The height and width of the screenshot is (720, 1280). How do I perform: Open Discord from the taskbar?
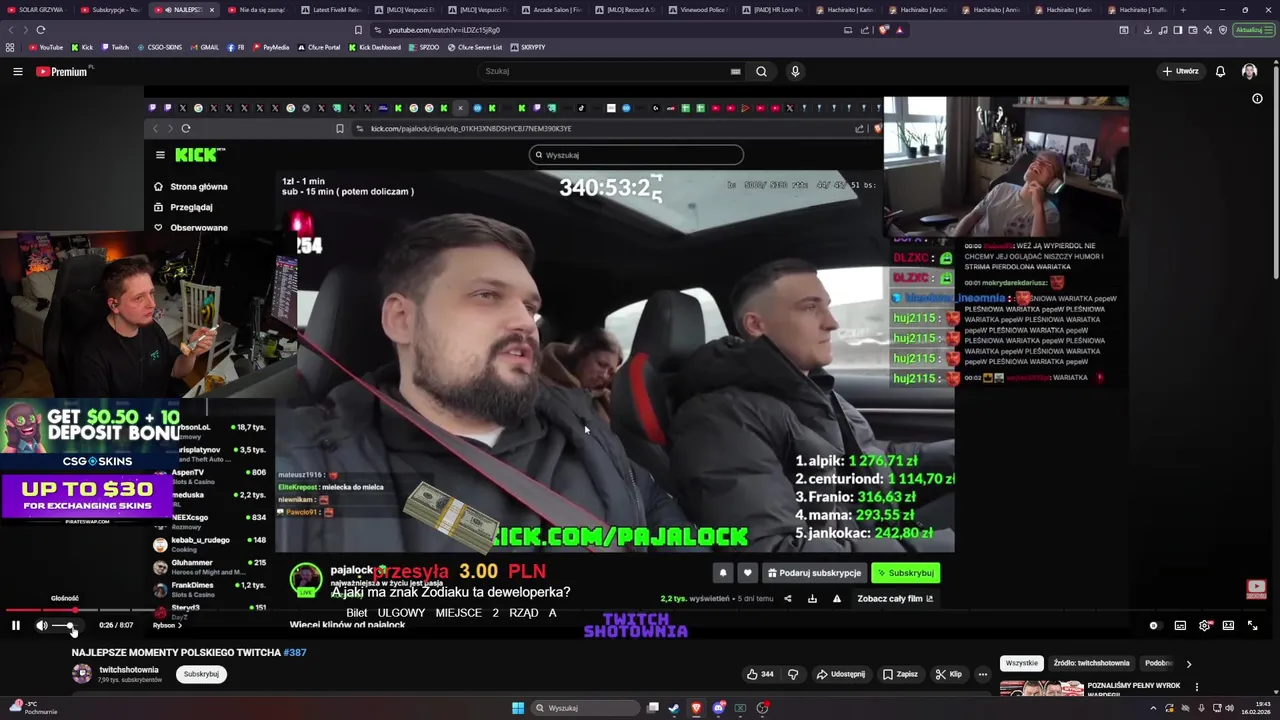click(718, 708)
